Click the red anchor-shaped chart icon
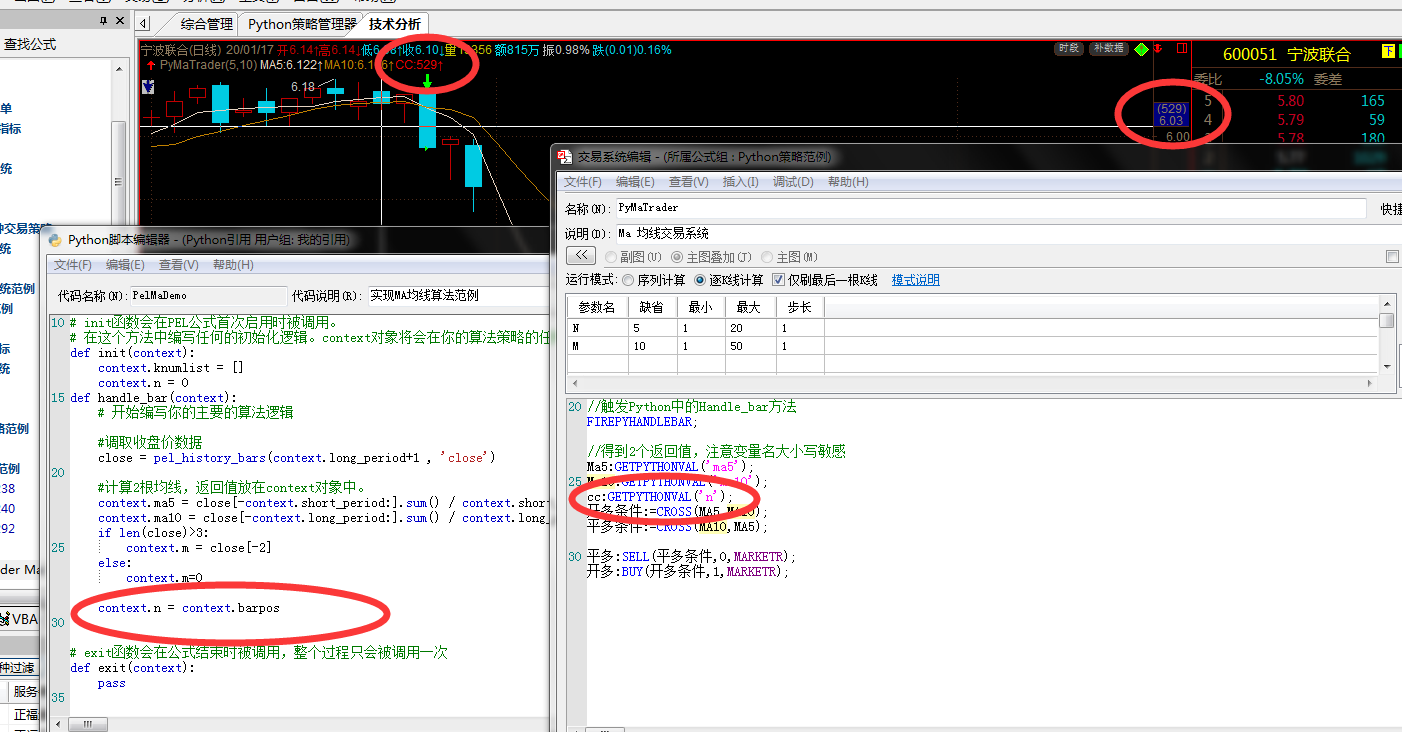Viewport: 1402px width, 732px height. pyautogui.click(x=1159, y=48)
